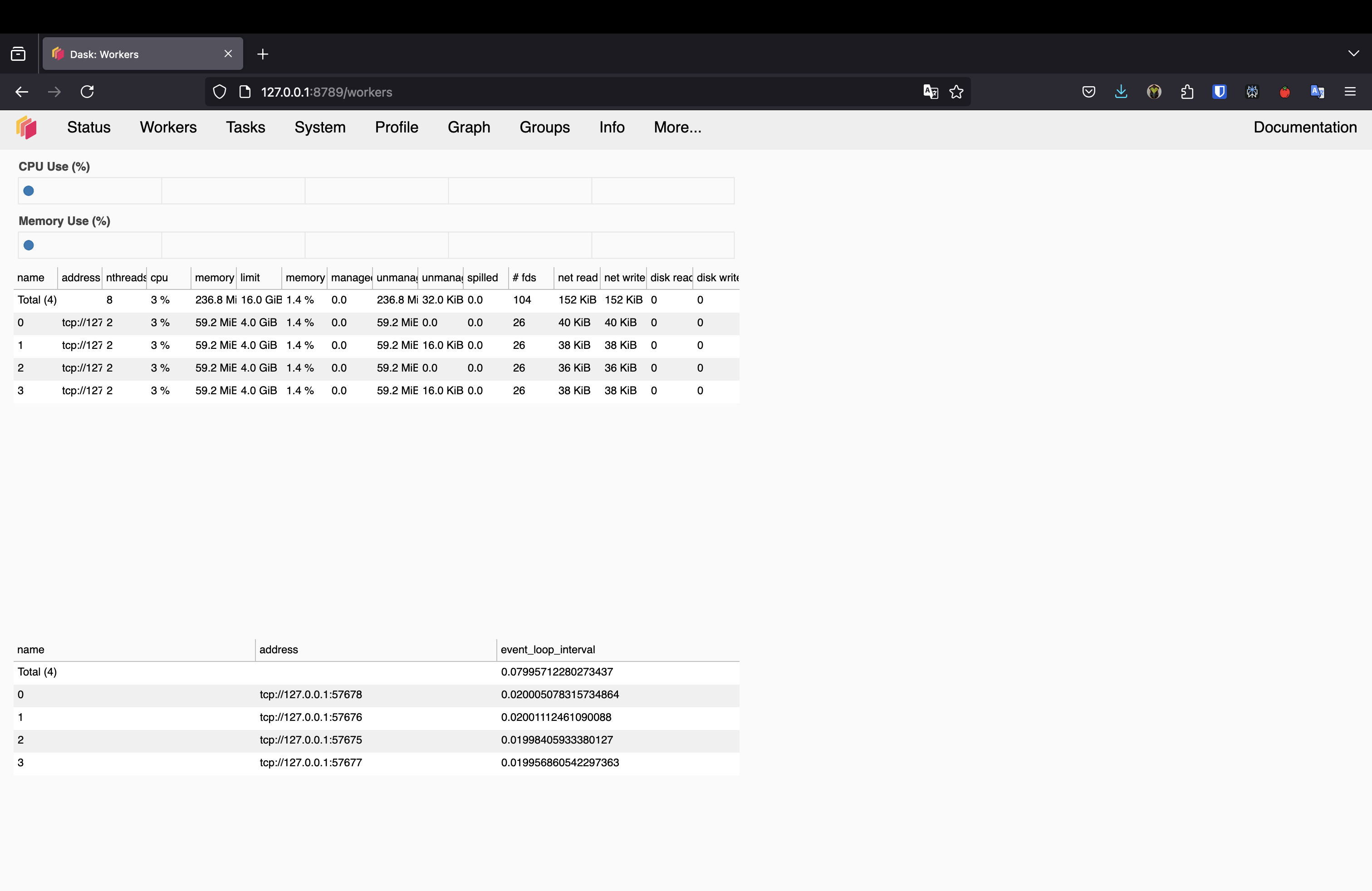Reload the Dask workers page

87,92
